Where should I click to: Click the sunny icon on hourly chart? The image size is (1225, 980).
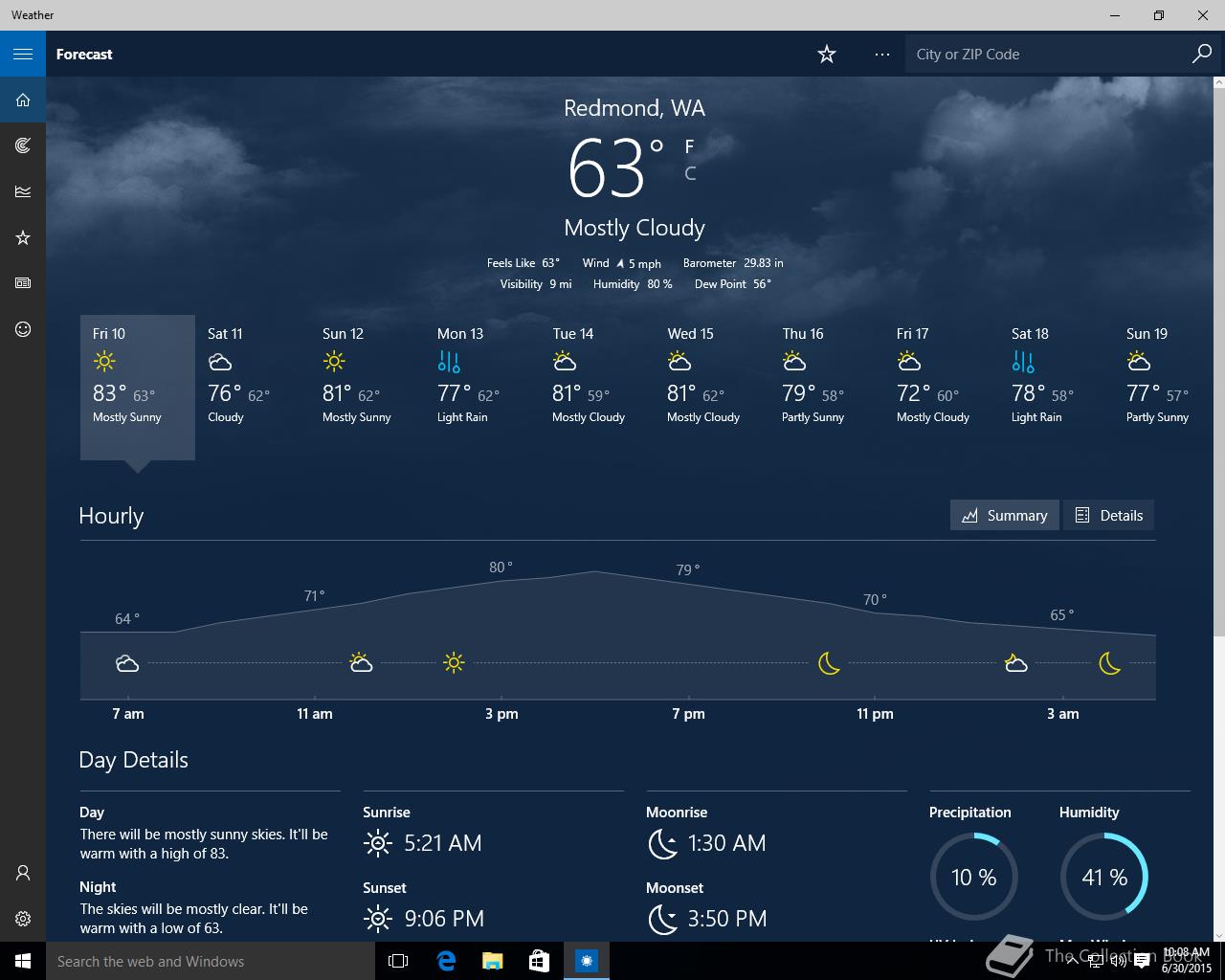click(x=454, y=662)
